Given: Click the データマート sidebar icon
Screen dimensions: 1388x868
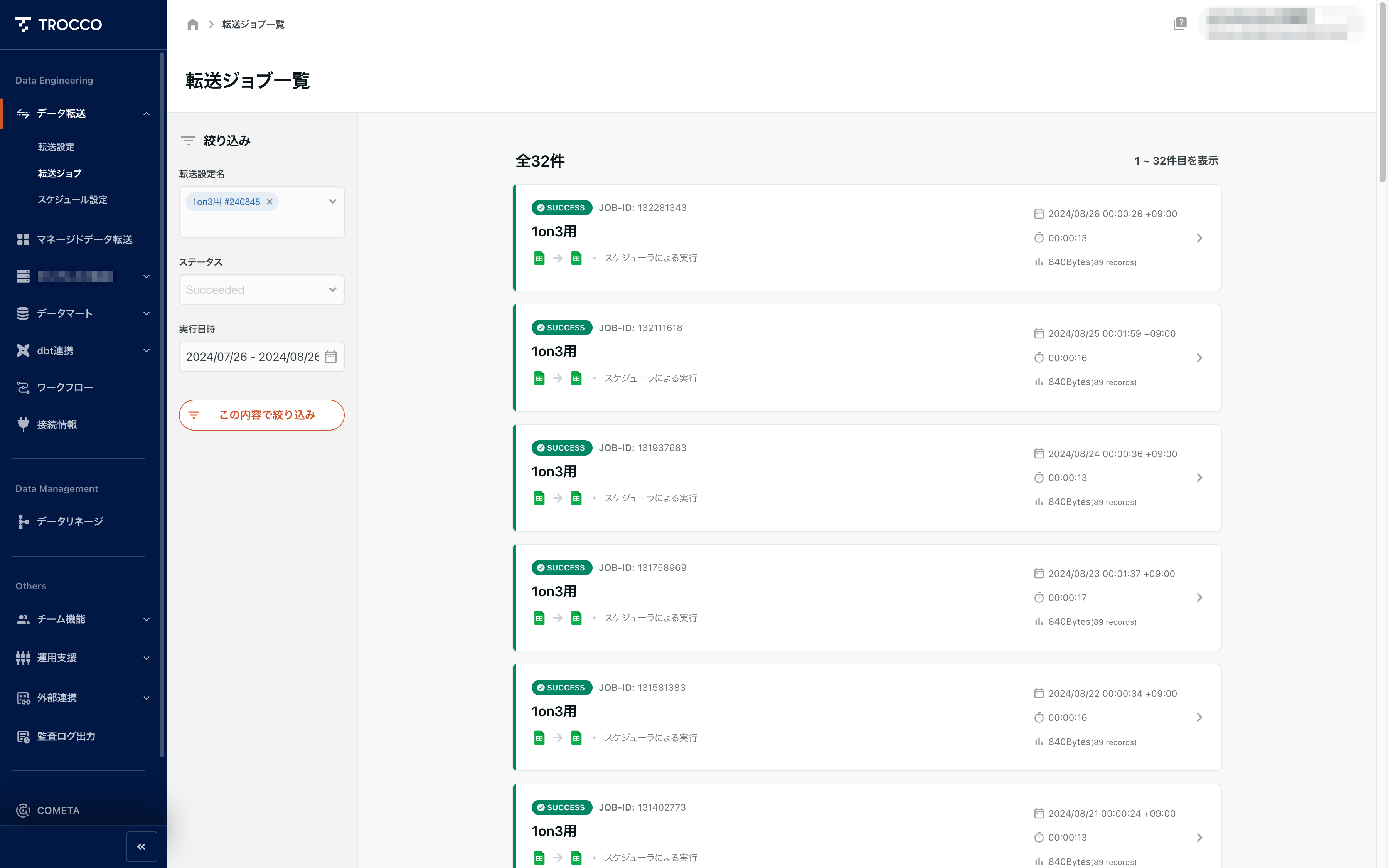Looking at the screenshot, I should [22, 313].
